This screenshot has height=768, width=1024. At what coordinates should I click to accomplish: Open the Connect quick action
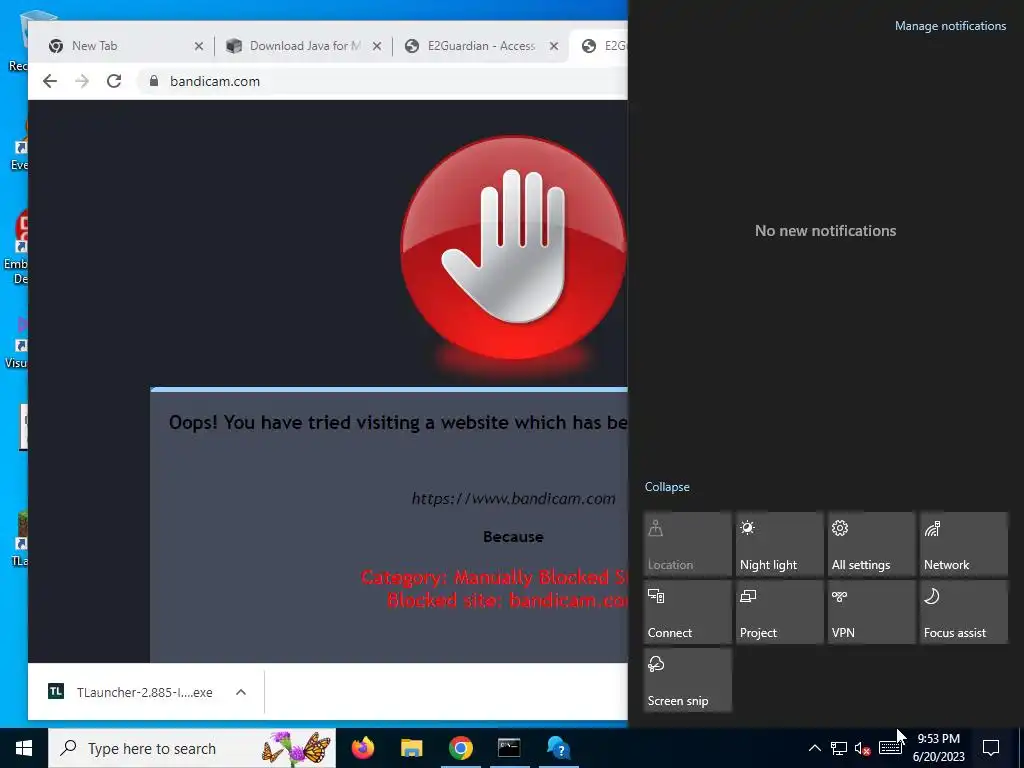click(x=688, y=612)
